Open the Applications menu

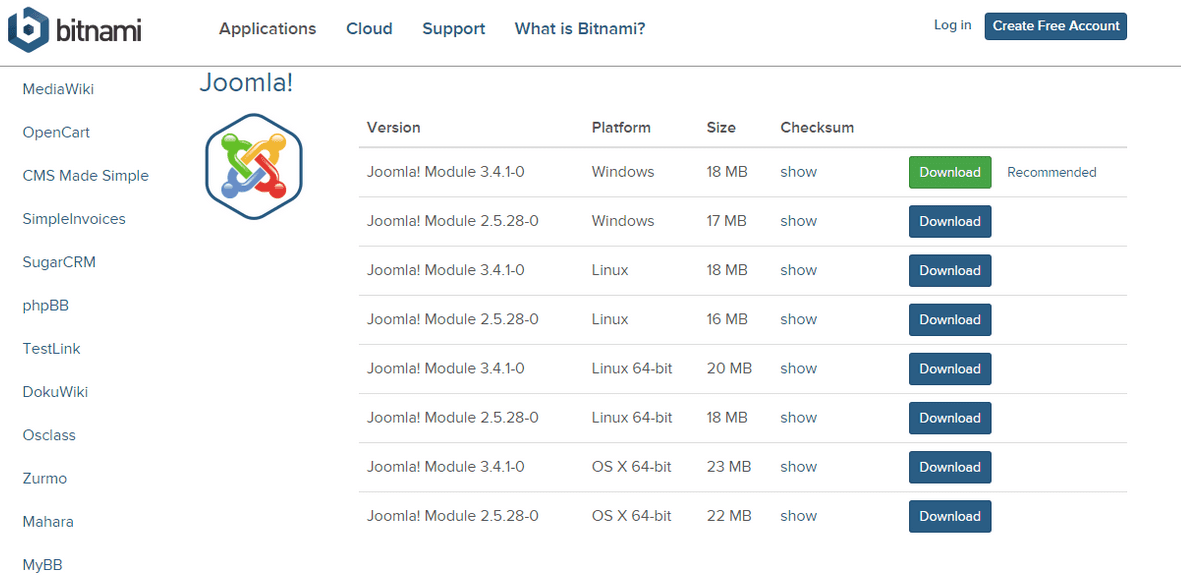click(x=267, y=29)
